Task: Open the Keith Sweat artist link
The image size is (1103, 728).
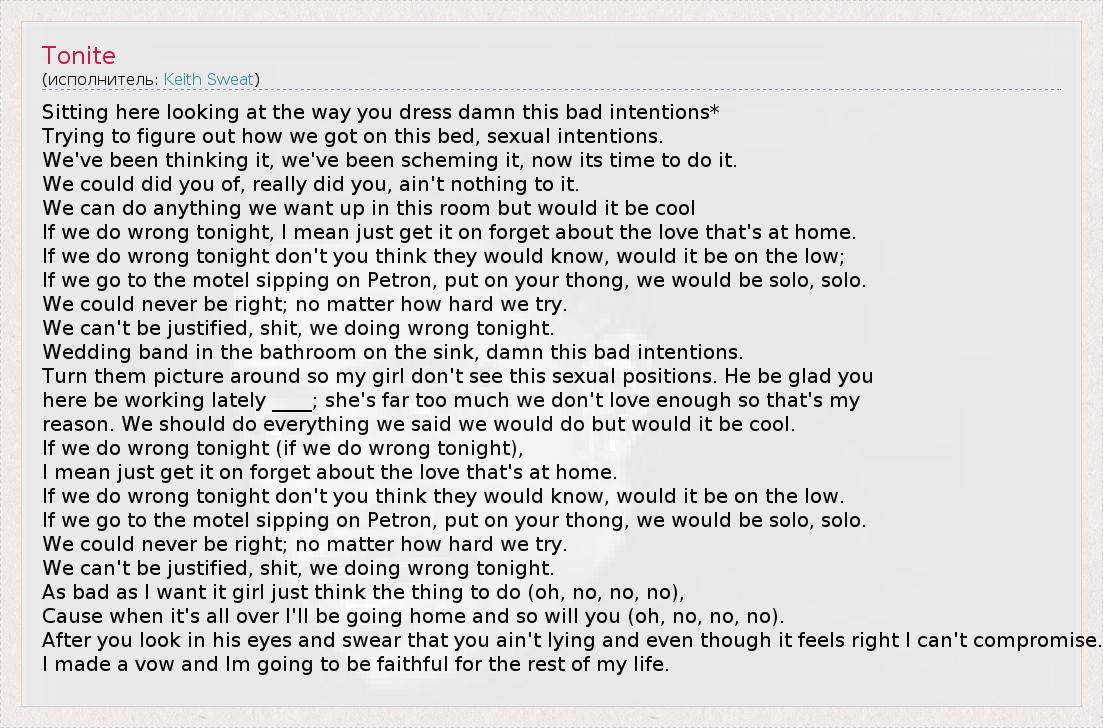Action: 211,79
